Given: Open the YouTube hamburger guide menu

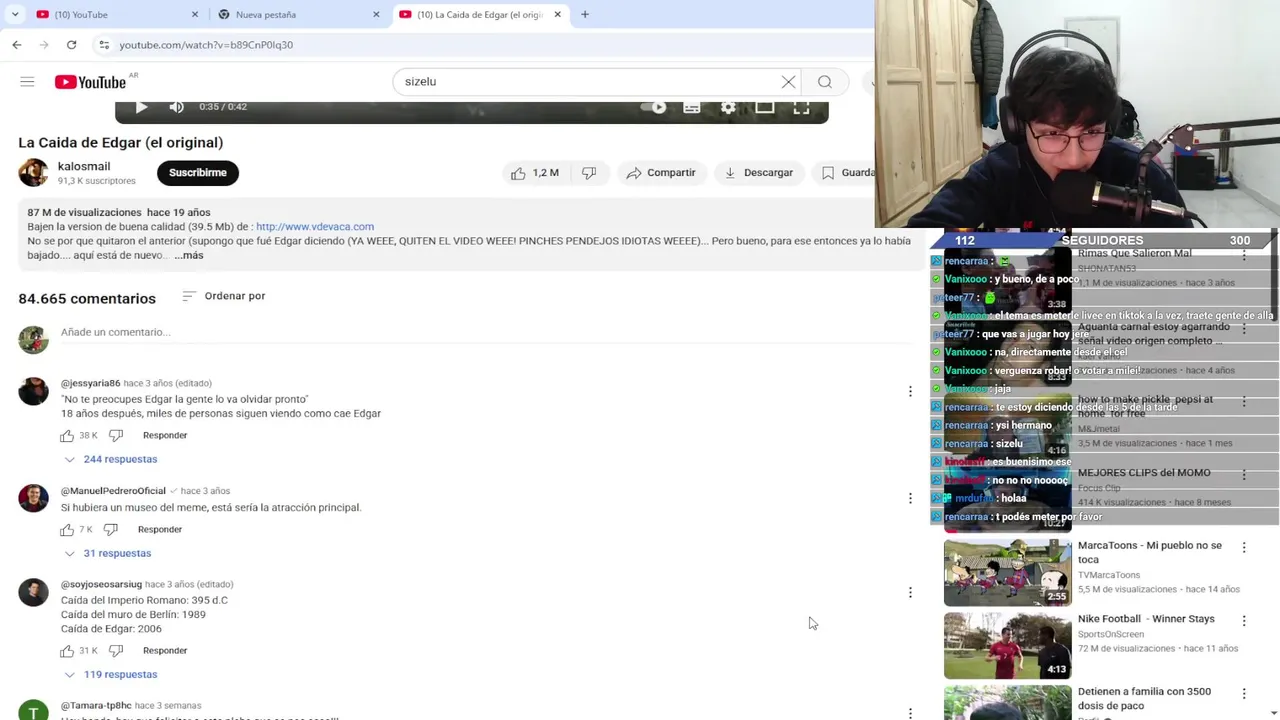Looking at the screenshot, I should [27, 82].
